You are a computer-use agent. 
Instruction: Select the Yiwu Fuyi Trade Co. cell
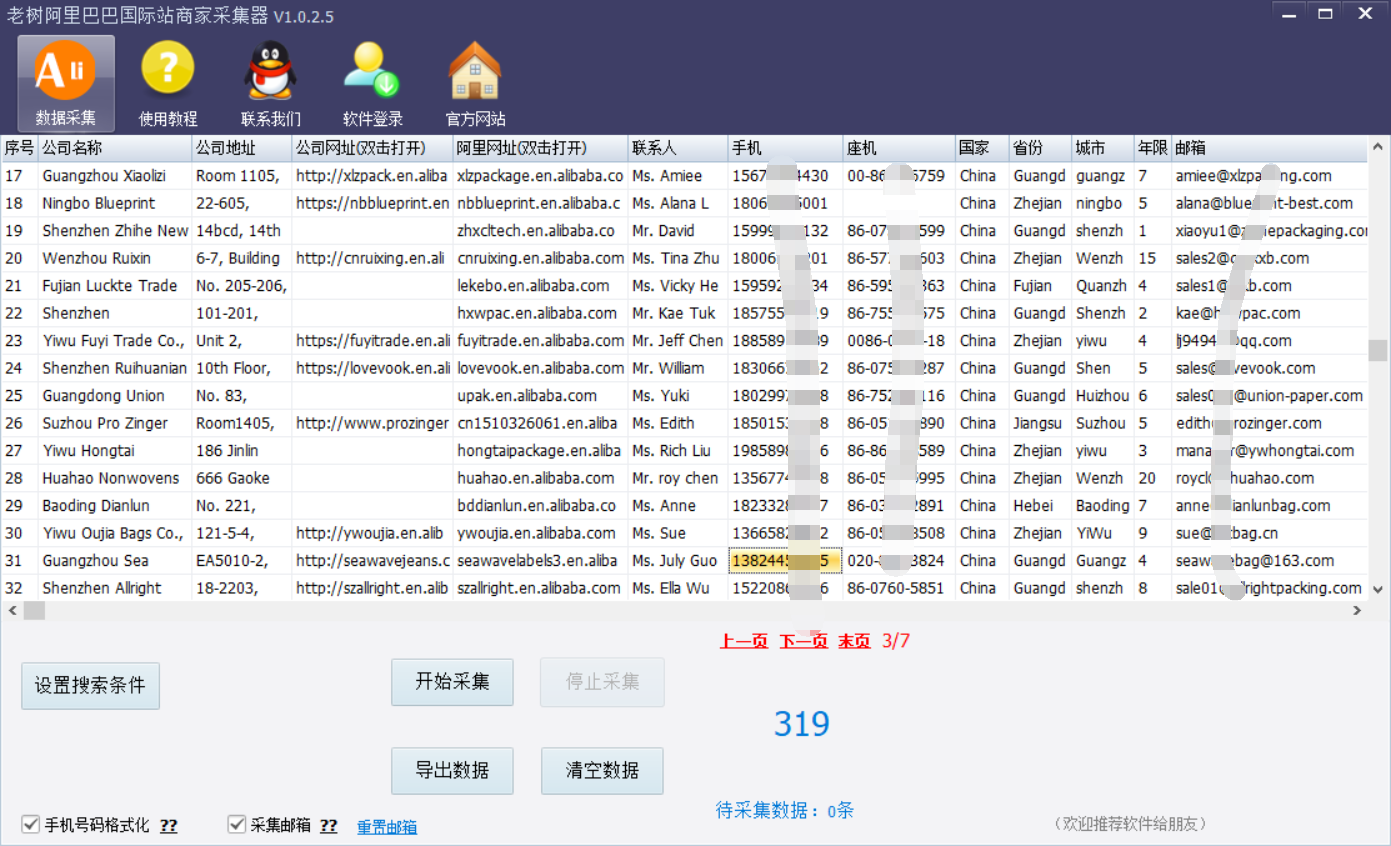[115, 341]
